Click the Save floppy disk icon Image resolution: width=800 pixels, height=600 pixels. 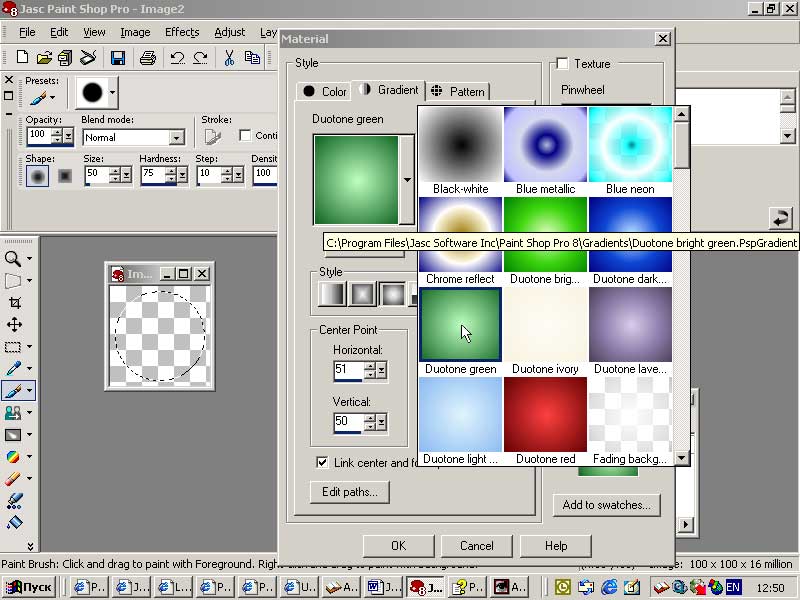click(x=117, y=58)
